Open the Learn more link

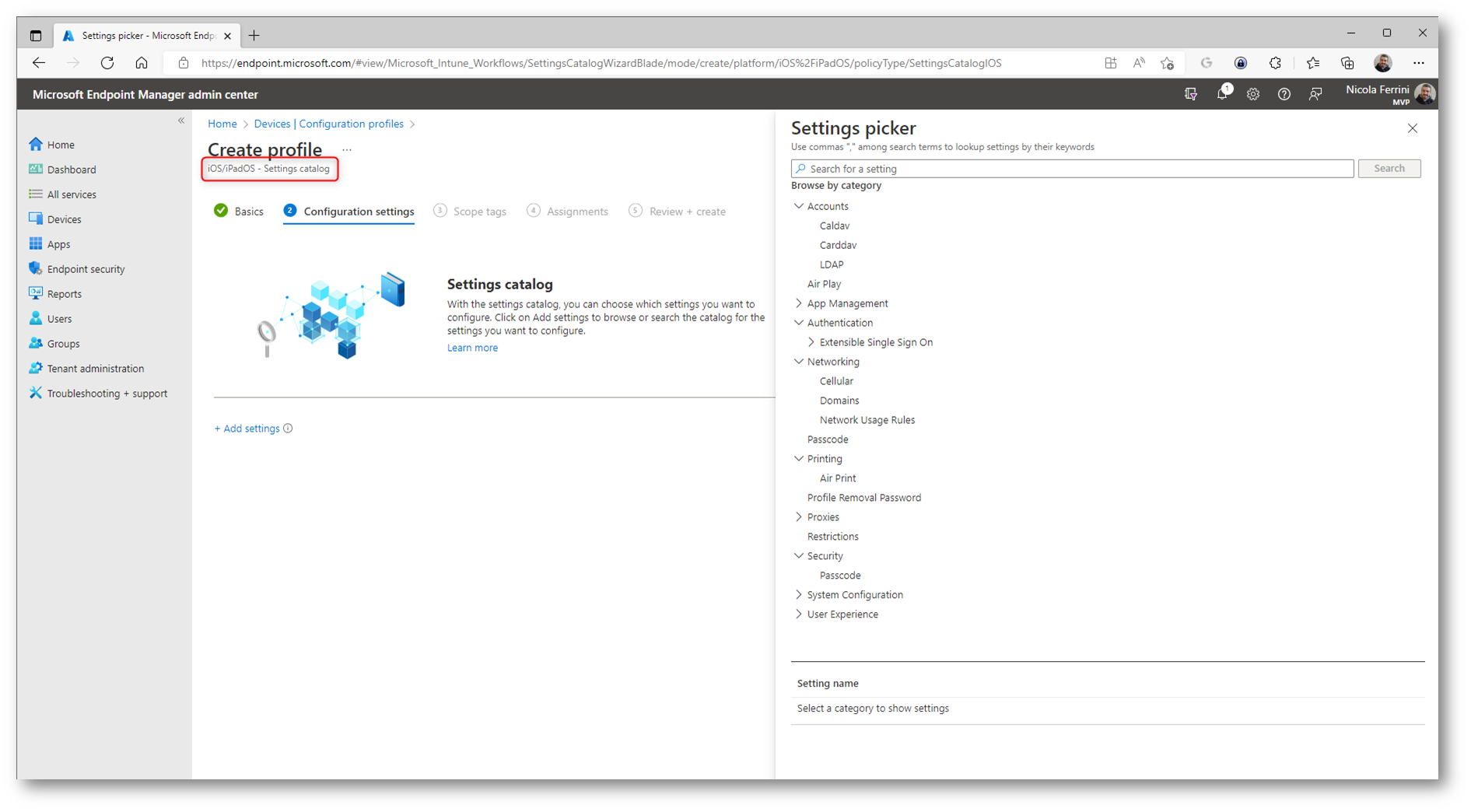point(472,348)
